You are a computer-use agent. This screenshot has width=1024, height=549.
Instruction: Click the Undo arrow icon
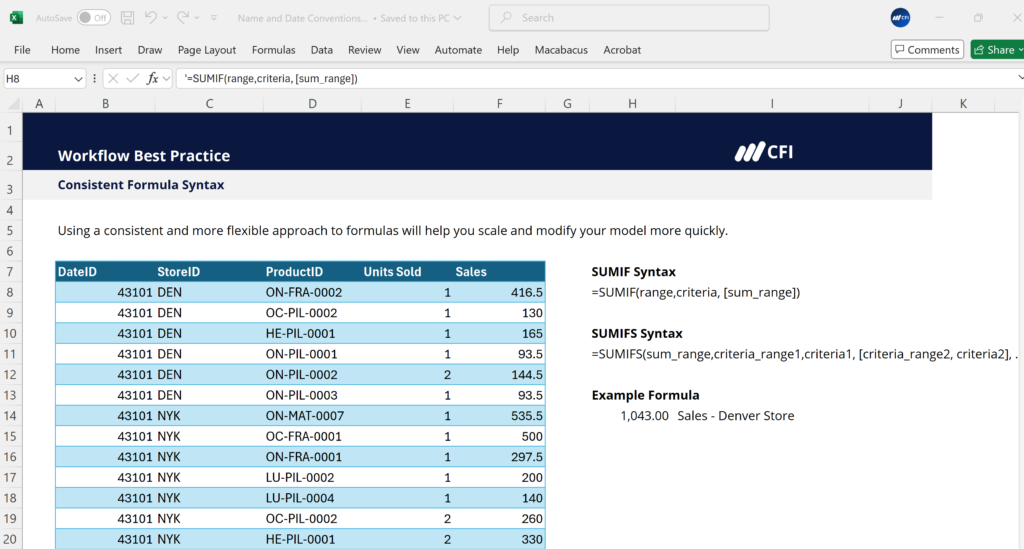click(x=151, y=17)
